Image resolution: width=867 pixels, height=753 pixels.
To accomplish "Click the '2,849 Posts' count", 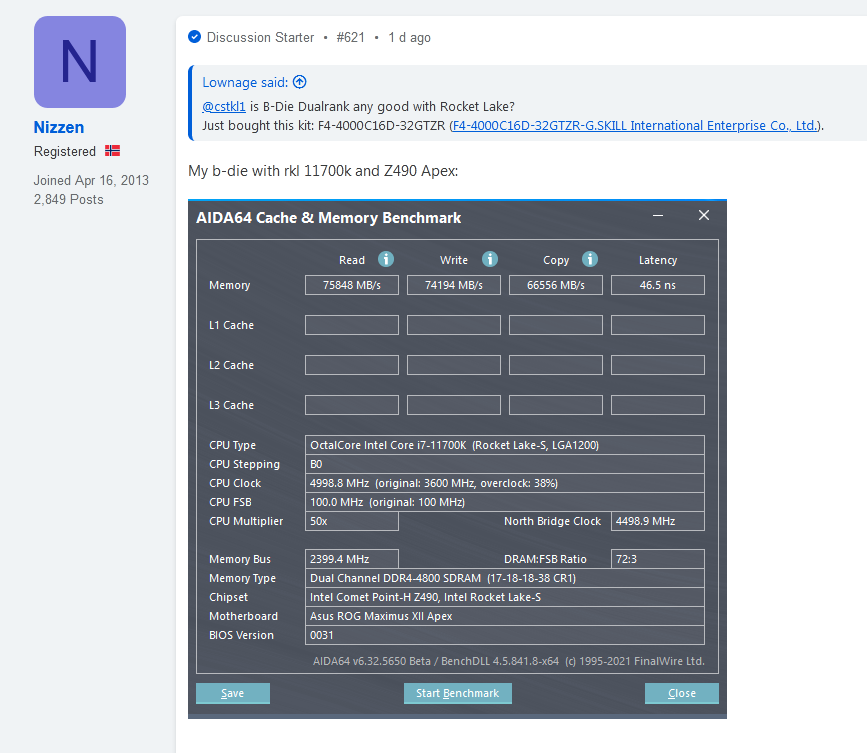I will tap(69, 199).
